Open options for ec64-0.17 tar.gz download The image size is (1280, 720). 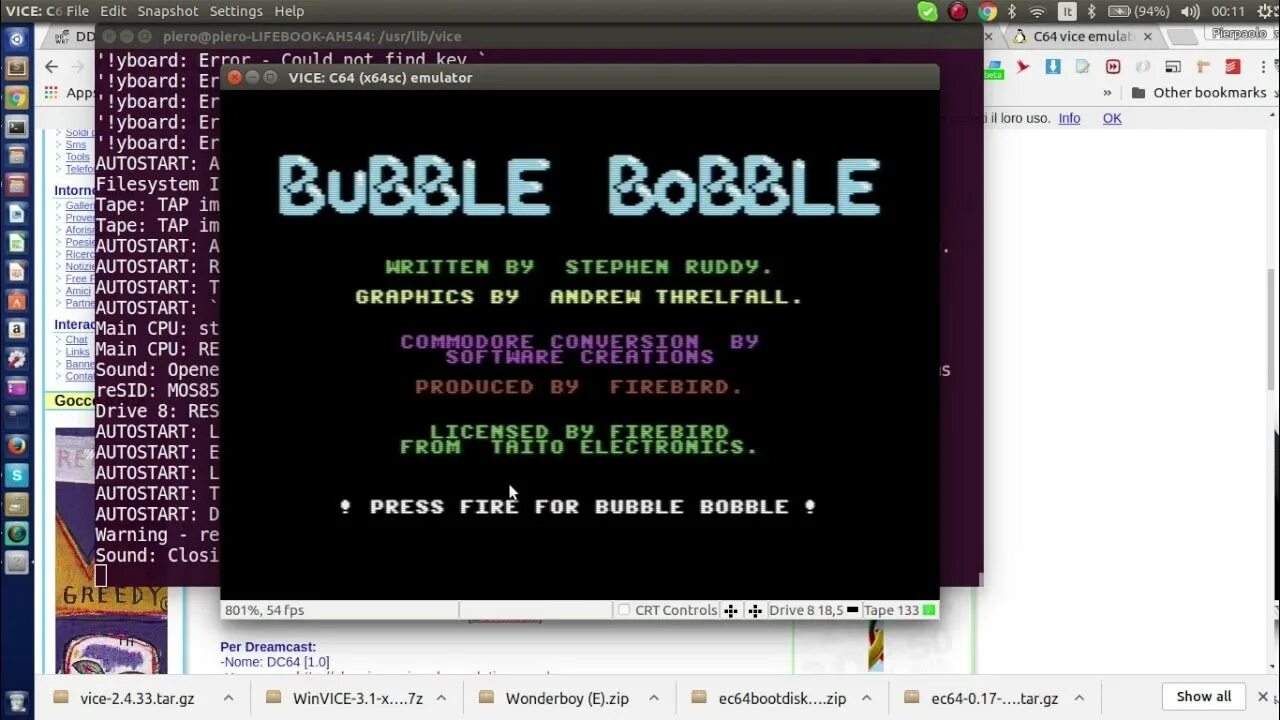(x=1079, y=698)
